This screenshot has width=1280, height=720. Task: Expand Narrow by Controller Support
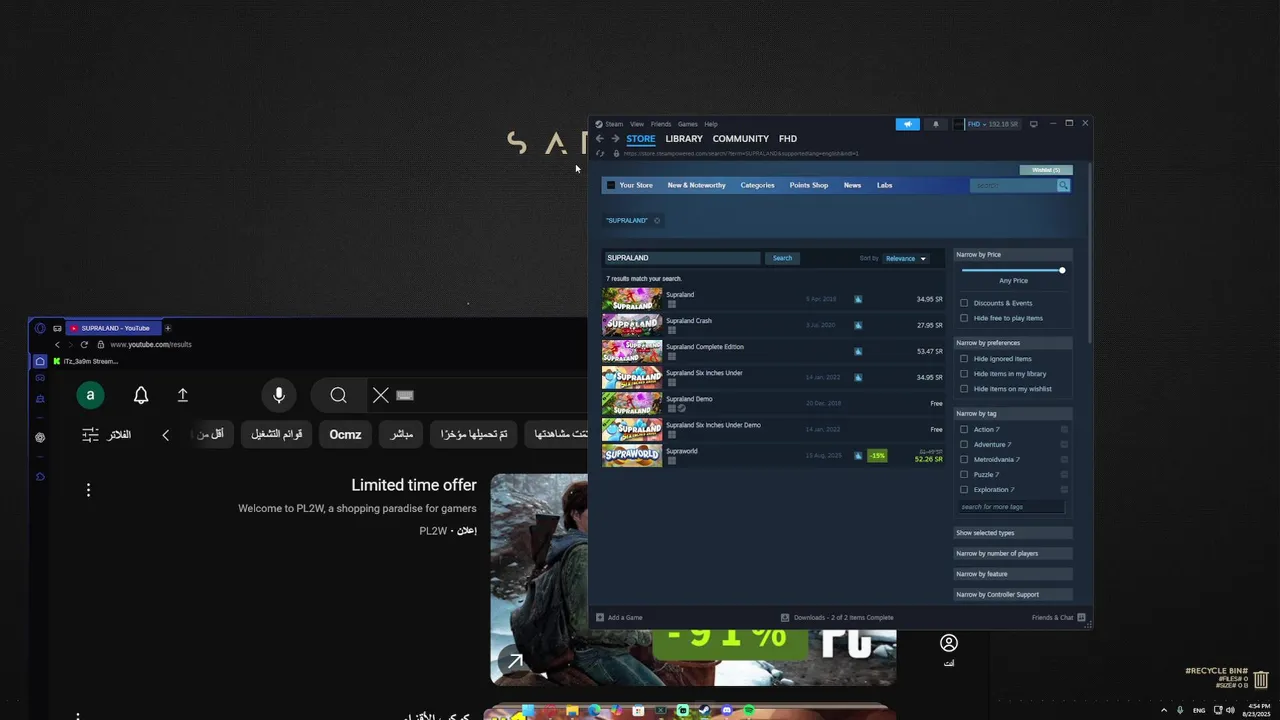[x=1013, y=595]
